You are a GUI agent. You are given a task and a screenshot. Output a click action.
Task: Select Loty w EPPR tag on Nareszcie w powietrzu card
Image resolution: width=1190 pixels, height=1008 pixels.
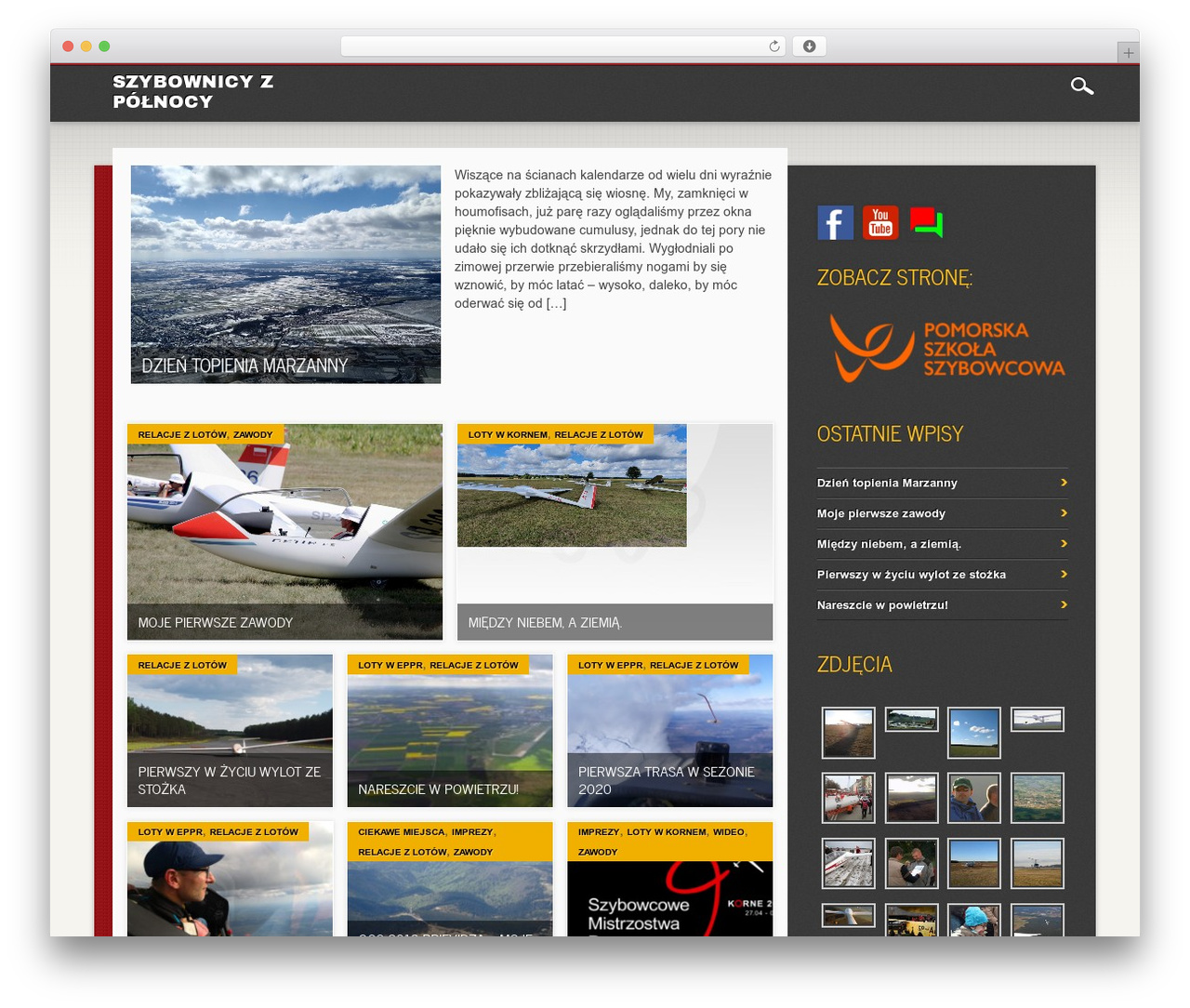[389, 665]
